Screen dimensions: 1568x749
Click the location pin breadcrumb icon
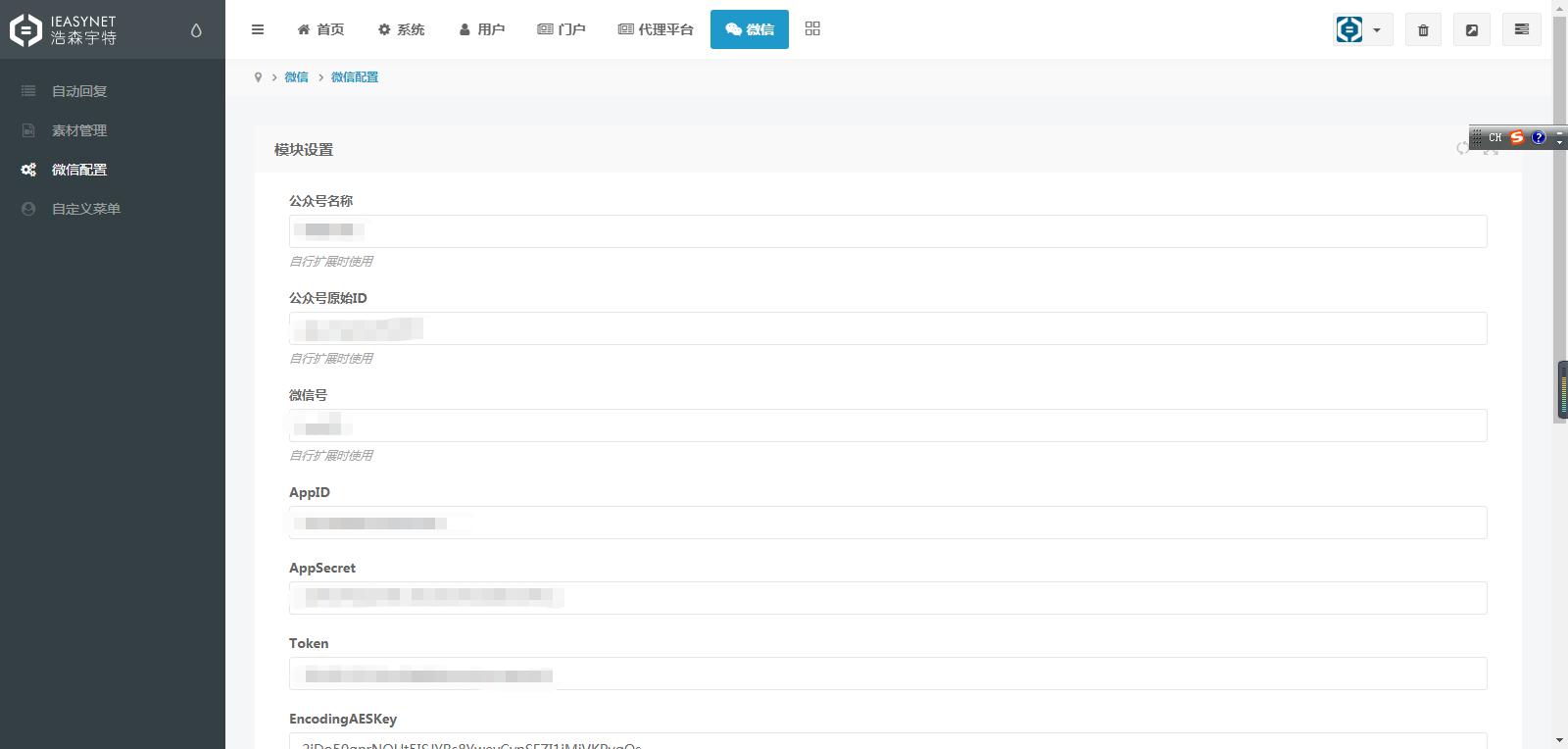tap(258, 77)
